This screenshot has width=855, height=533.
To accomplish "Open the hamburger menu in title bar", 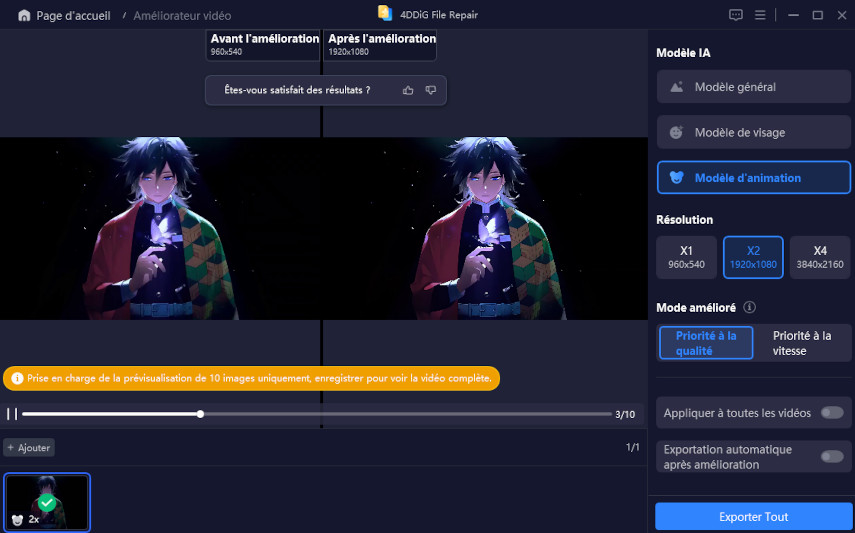I will coord(761,15).
